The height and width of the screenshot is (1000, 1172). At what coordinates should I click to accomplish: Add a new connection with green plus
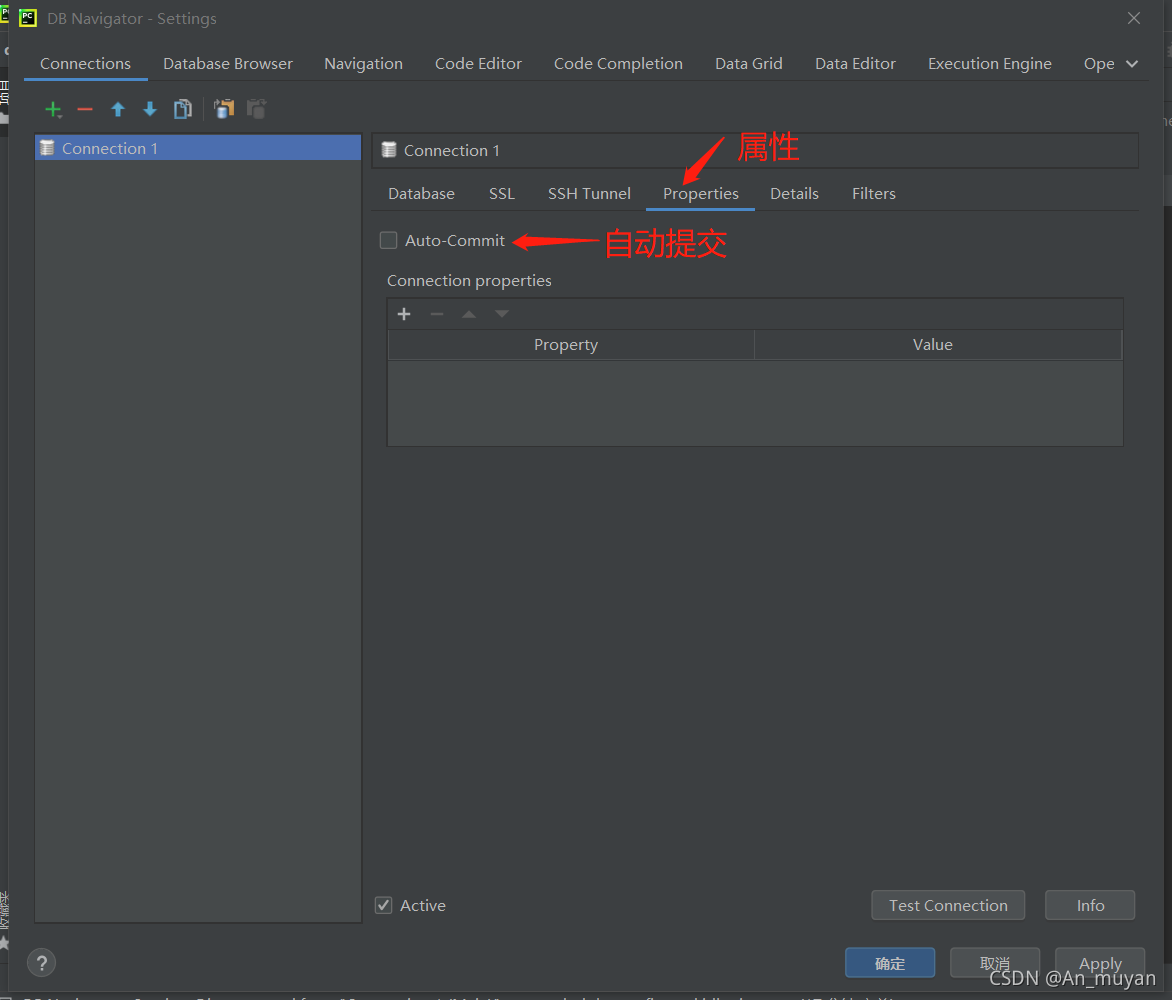(x=53, y=110)
